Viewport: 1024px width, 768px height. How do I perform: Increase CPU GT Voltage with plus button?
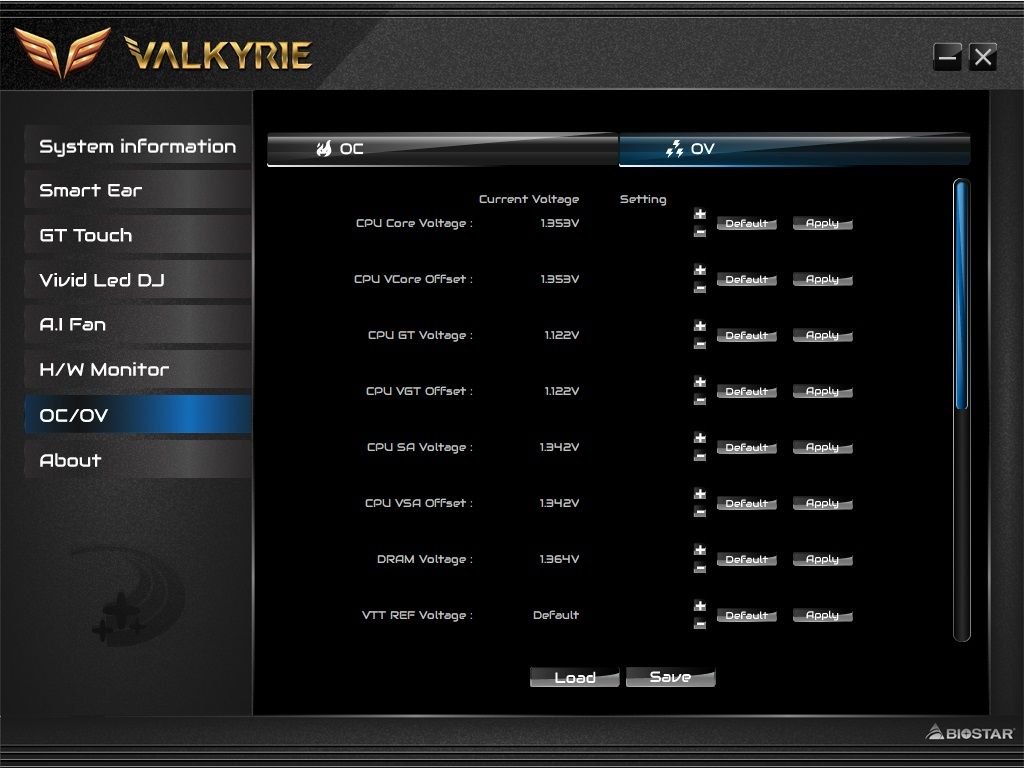(x=699, y=327)
